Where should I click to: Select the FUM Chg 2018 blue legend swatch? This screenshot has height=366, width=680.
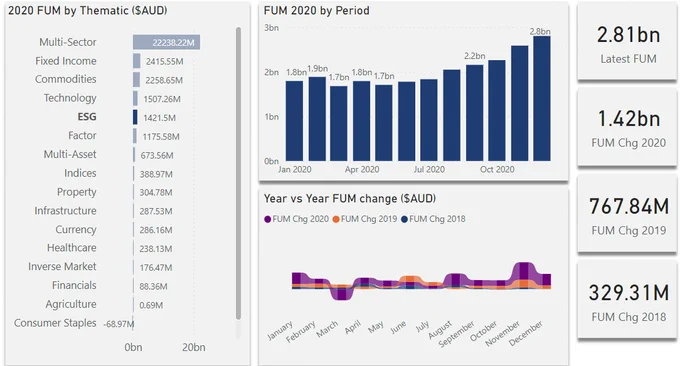click(x=405, y=219)
